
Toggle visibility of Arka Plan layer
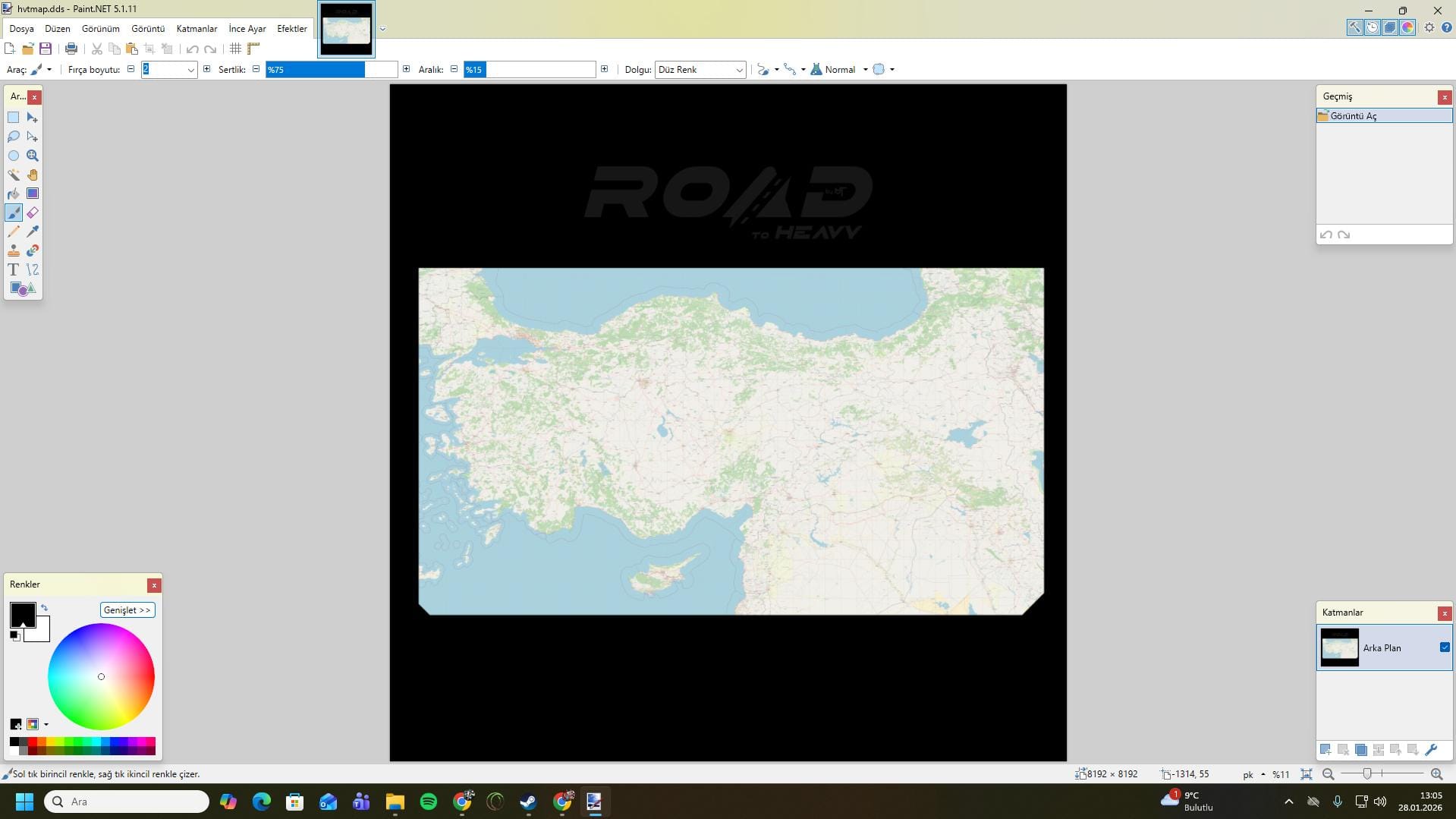coord(1444,647)
